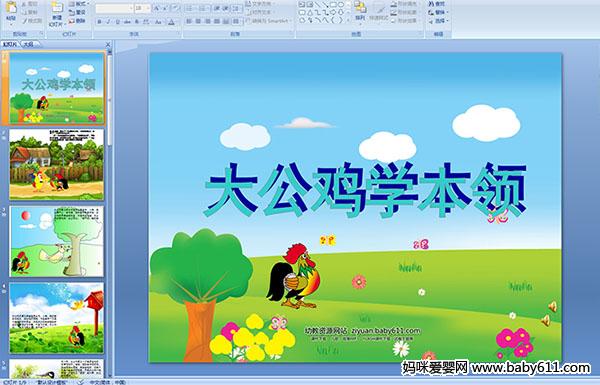Open the Clipboard group dialog launcher

pyautogui.click(x=41, y=34)
